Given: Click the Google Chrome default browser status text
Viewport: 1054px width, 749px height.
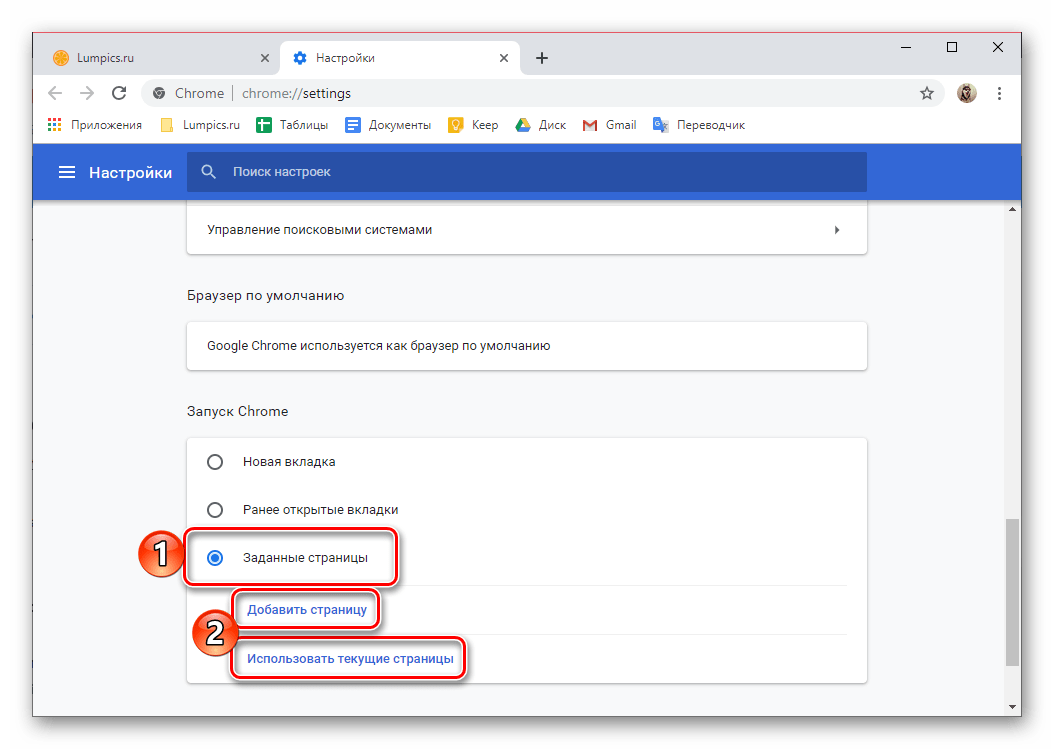Looking at the screenshot, I should click(378, 346).
